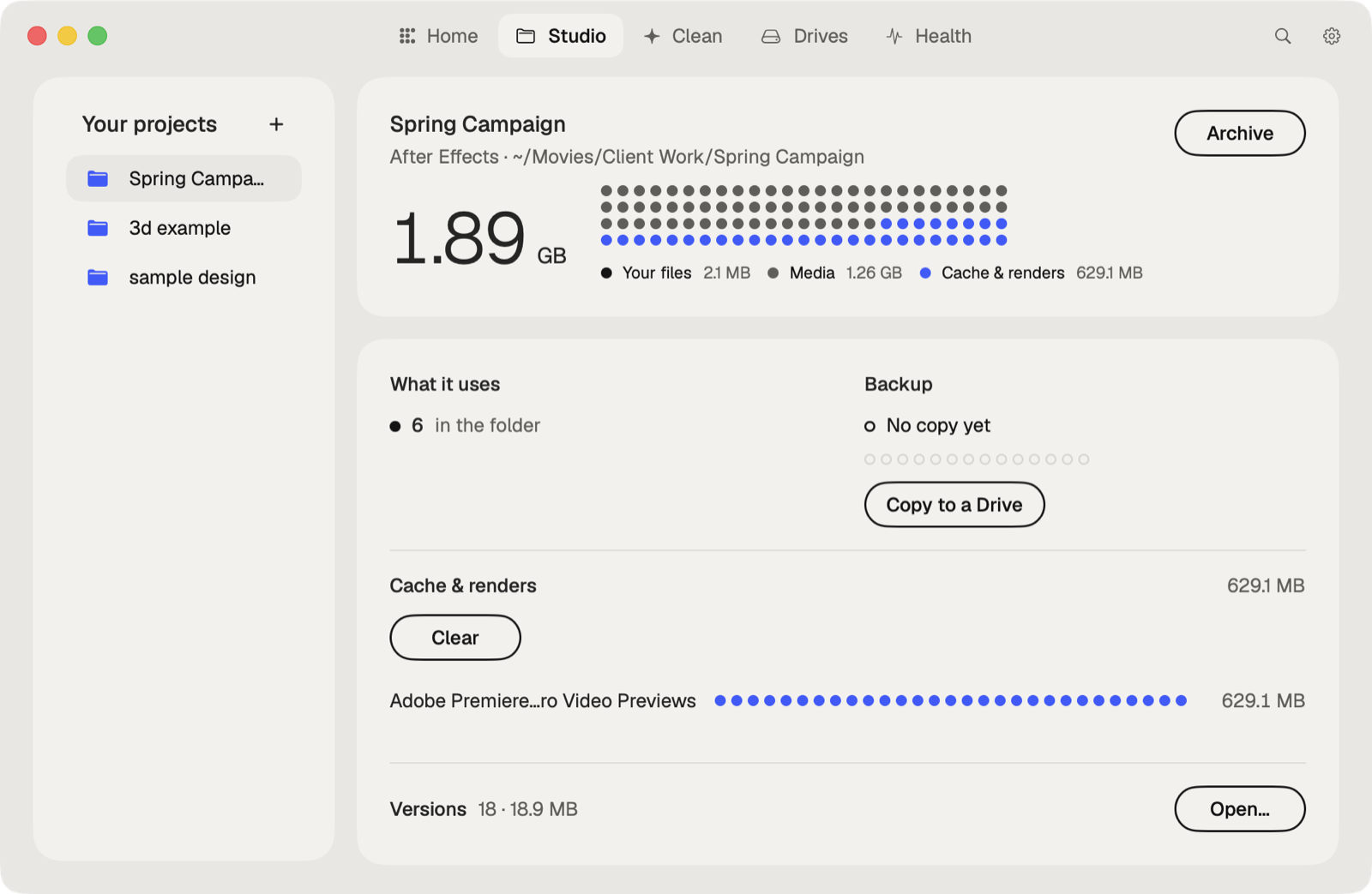
Task: Click the Media 1.26 GB legend entry
Action: pyautogui.click(x=834, y=273)
